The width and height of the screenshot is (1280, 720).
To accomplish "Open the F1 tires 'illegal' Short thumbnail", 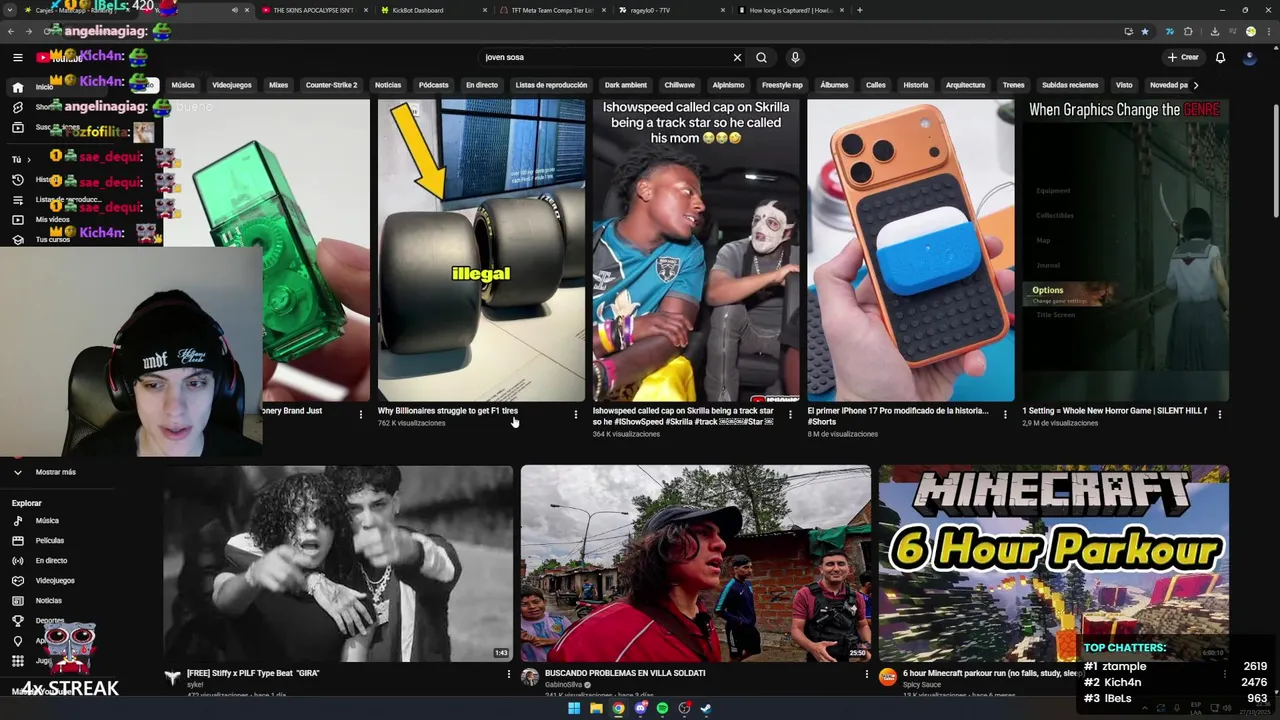I will click(481, 250).
